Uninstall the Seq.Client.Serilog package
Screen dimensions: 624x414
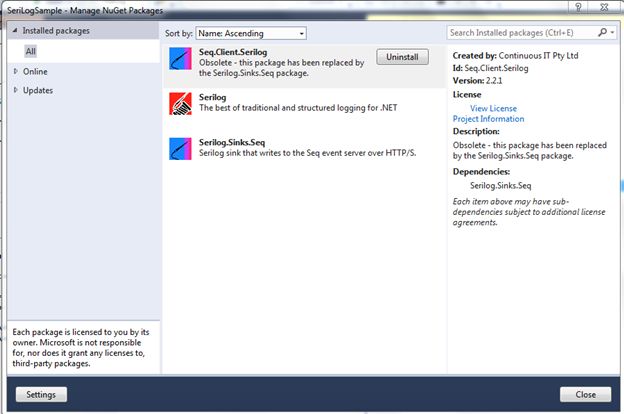(402, 57)
